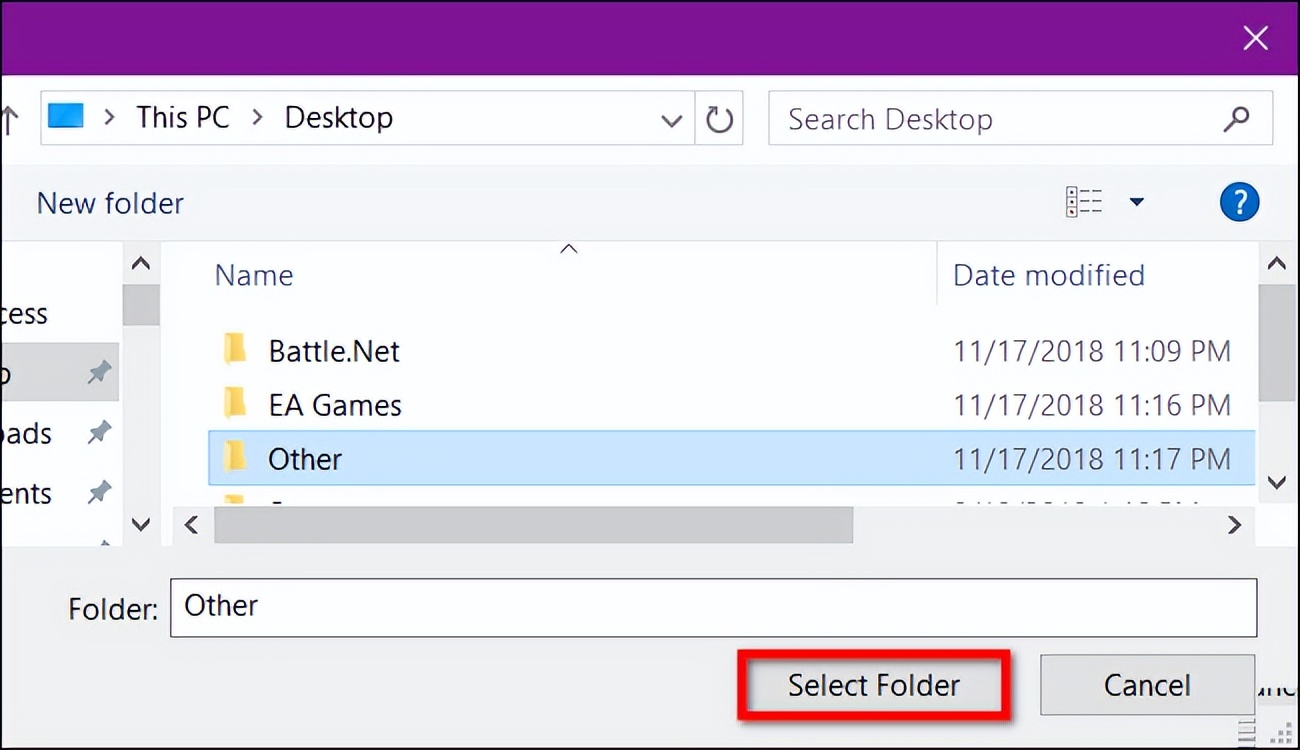Click the Up arrow navigation icon
1300x750 pixels.
[10, 120]
